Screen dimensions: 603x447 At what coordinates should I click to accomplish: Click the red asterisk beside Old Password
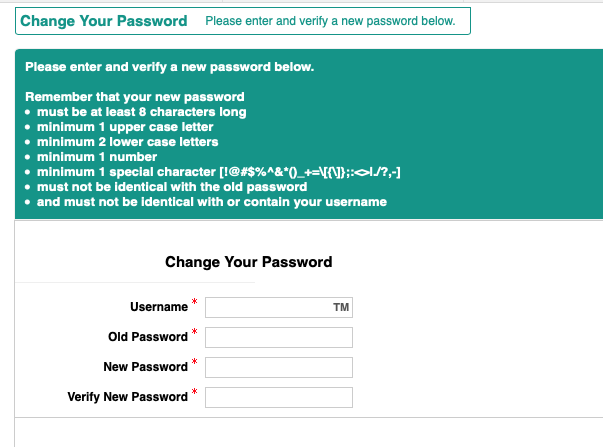point(195,332)
